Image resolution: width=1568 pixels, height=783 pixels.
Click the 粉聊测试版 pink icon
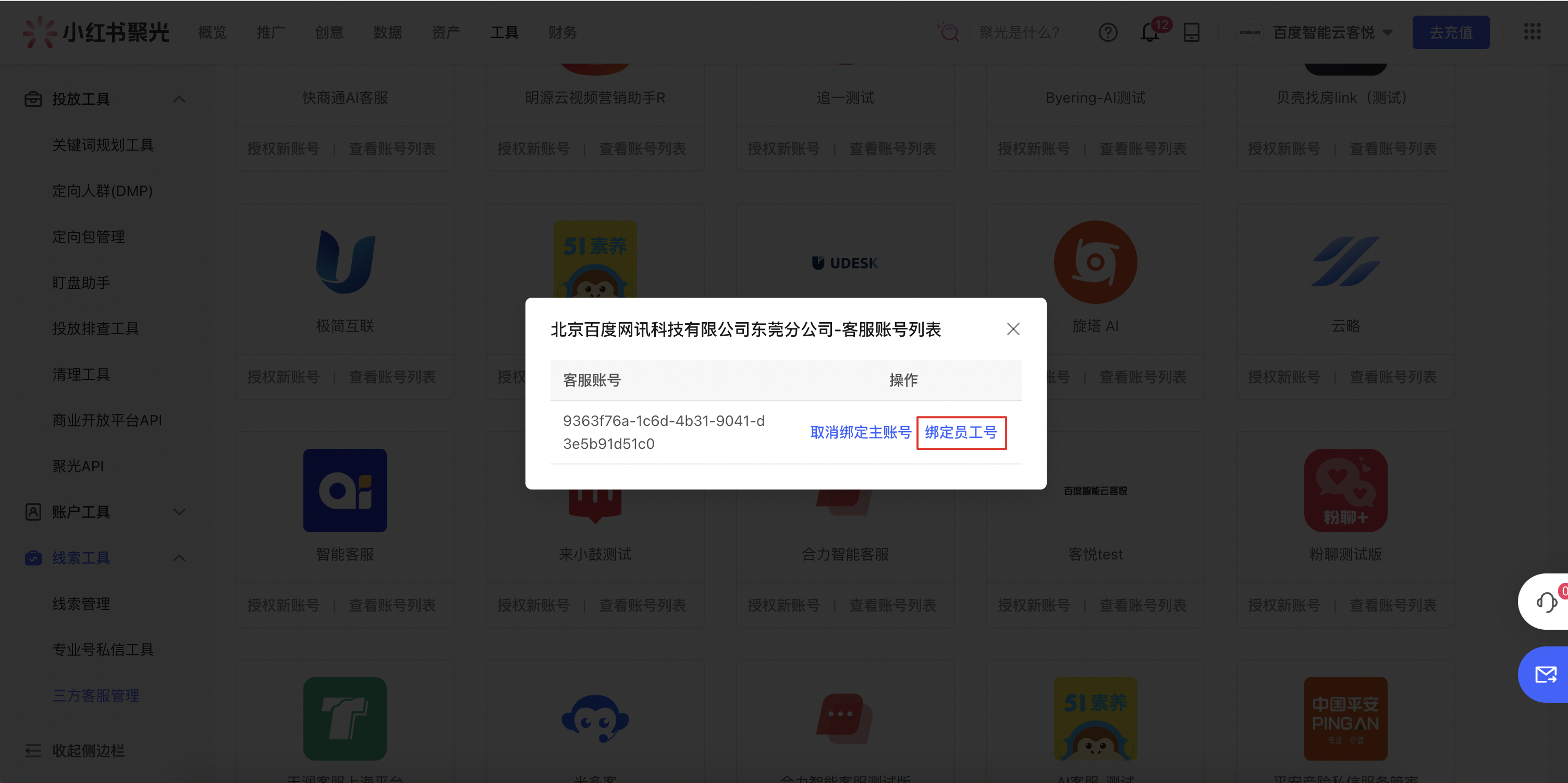[1345, 490]
